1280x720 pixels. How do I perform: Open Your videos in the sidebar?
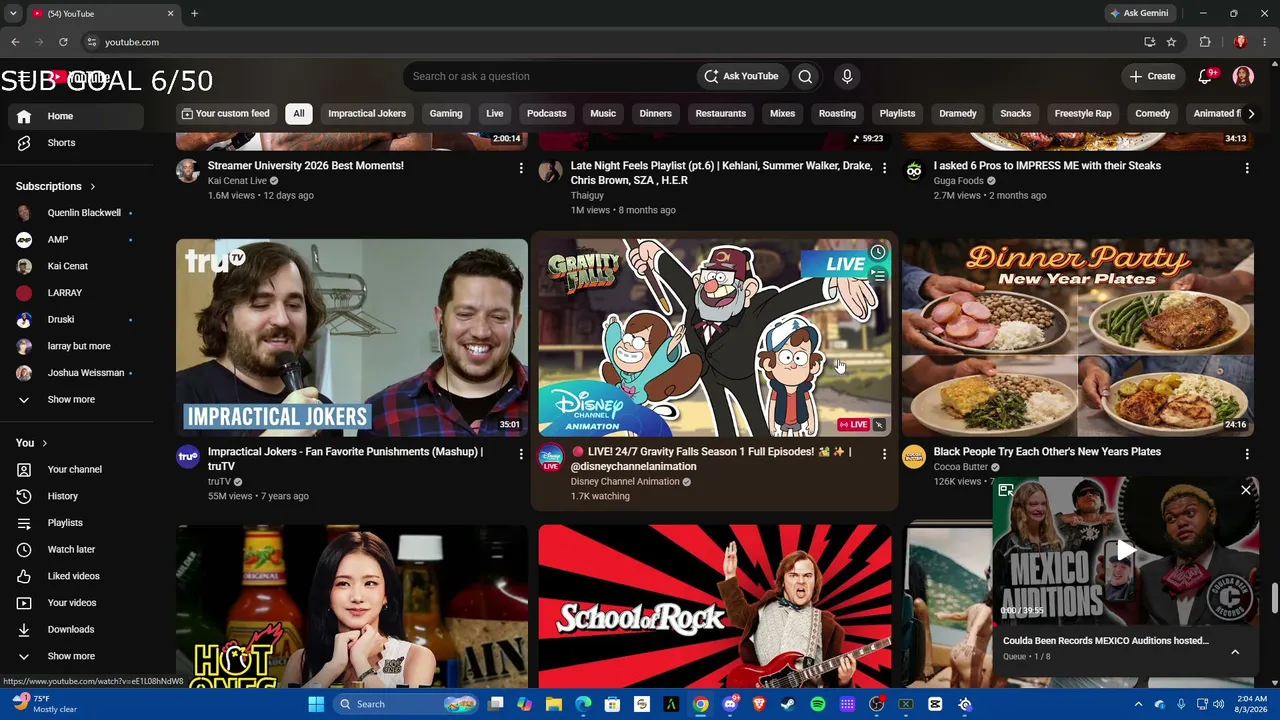click(76, 603)
